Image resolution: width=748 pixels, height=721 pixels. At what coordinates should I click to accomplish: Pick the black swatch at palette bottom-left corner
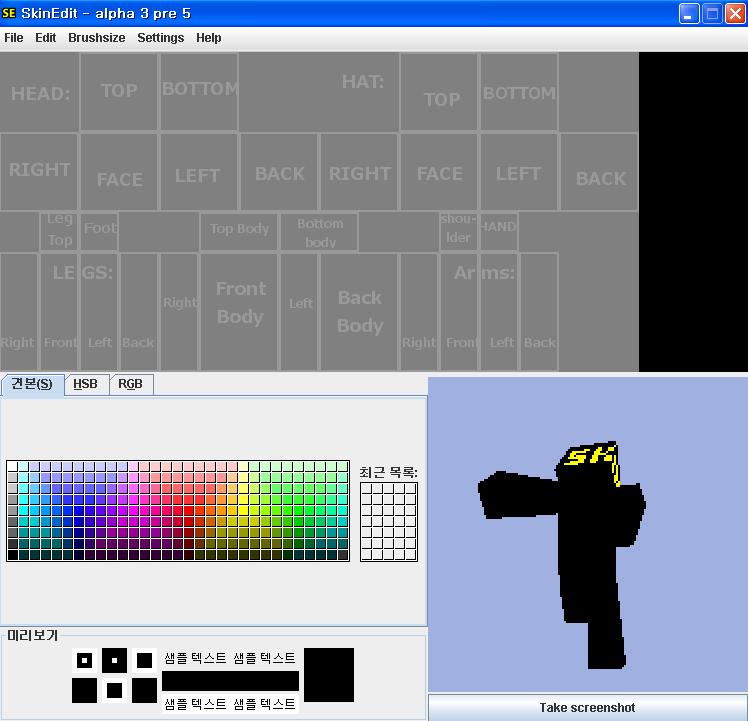(13, 554)
